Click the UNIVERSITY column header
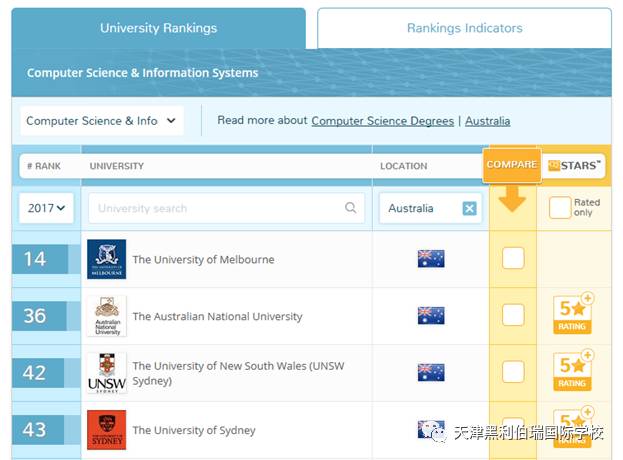Image resolution: width=623 pixels, height=460 pixels. tap(117, 166)
